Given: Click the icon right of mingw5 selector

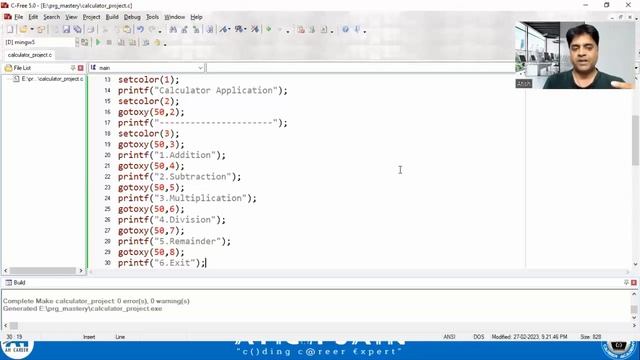Looking at the screenshot, I should 84,42.
